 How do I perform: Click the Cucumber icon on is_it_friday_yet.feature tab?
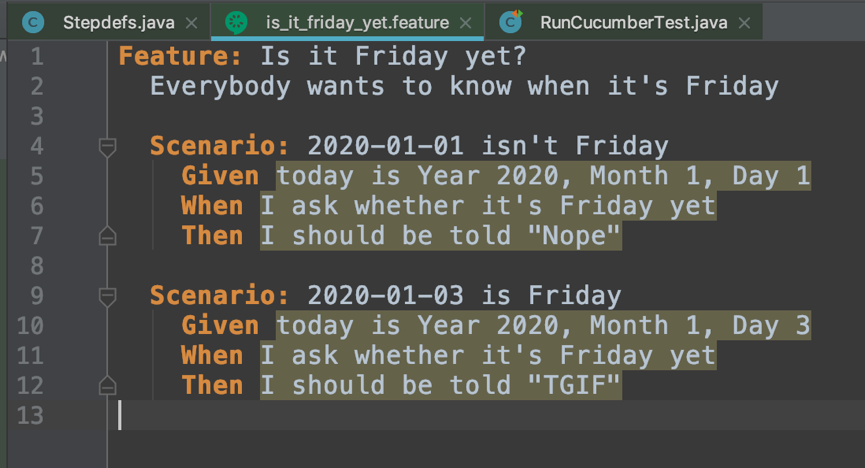pos(236,22)
